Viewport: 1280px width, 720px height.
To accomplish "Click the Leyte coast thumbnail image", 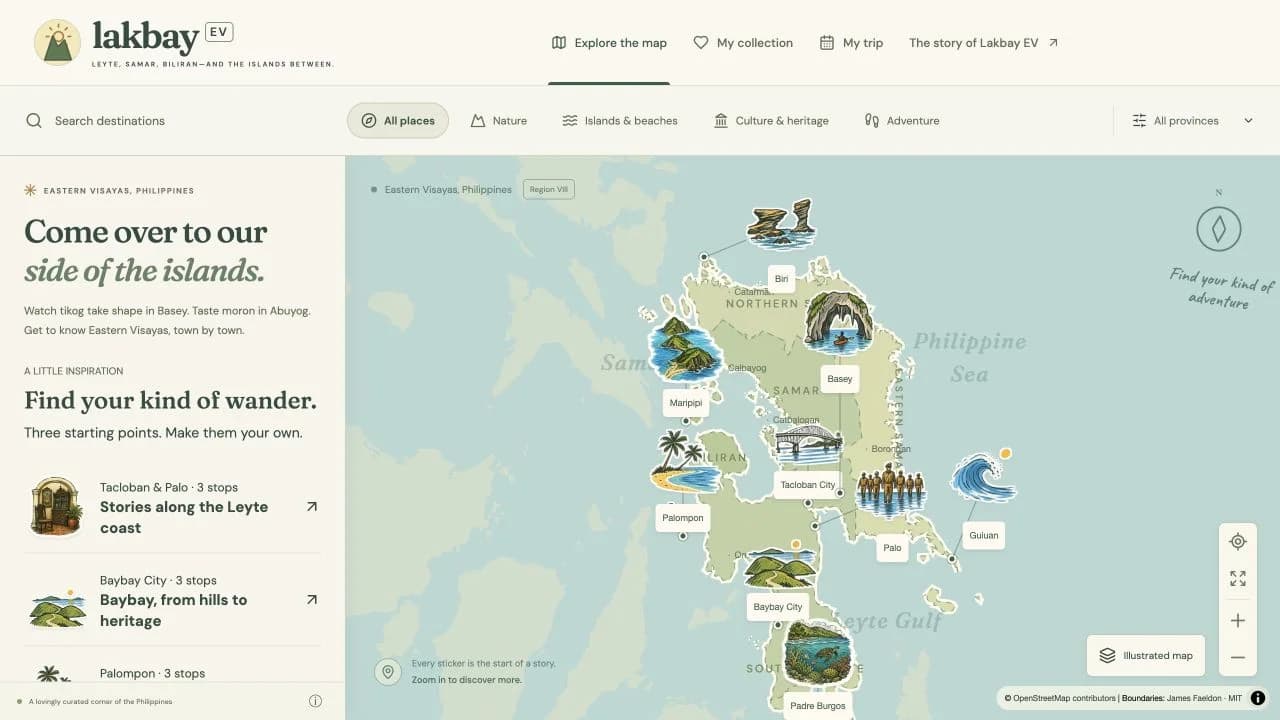I will (x=55, y=506).
